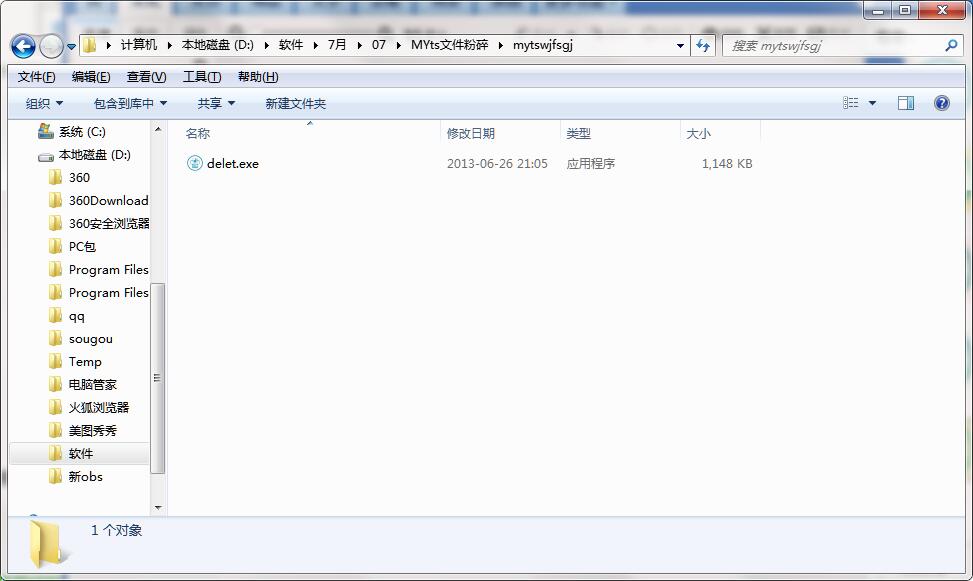Click date 2013-06-26 21:05 cell
The image size is (973, 581).
pos(497,164)
